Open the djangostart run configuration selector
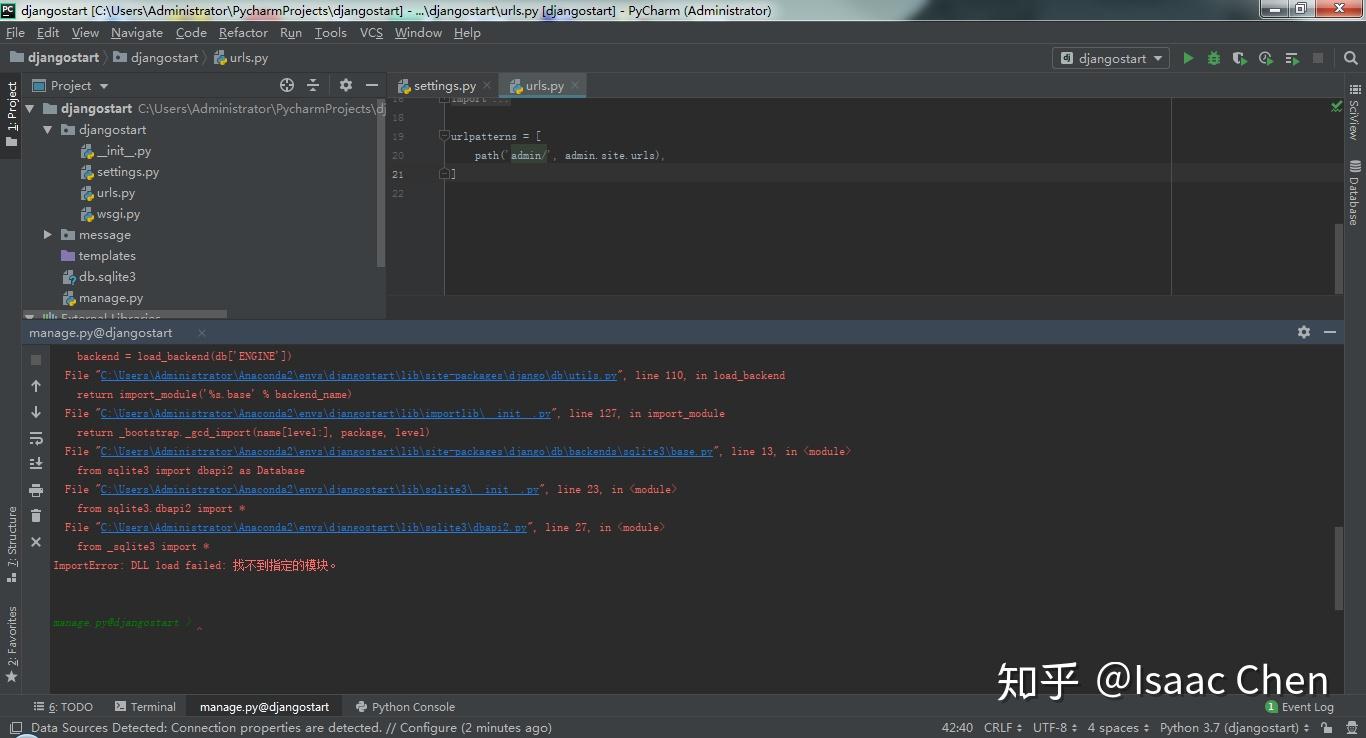Image resolution: width=1366 pixels, height=738 pixels. tap(1110, 57)
